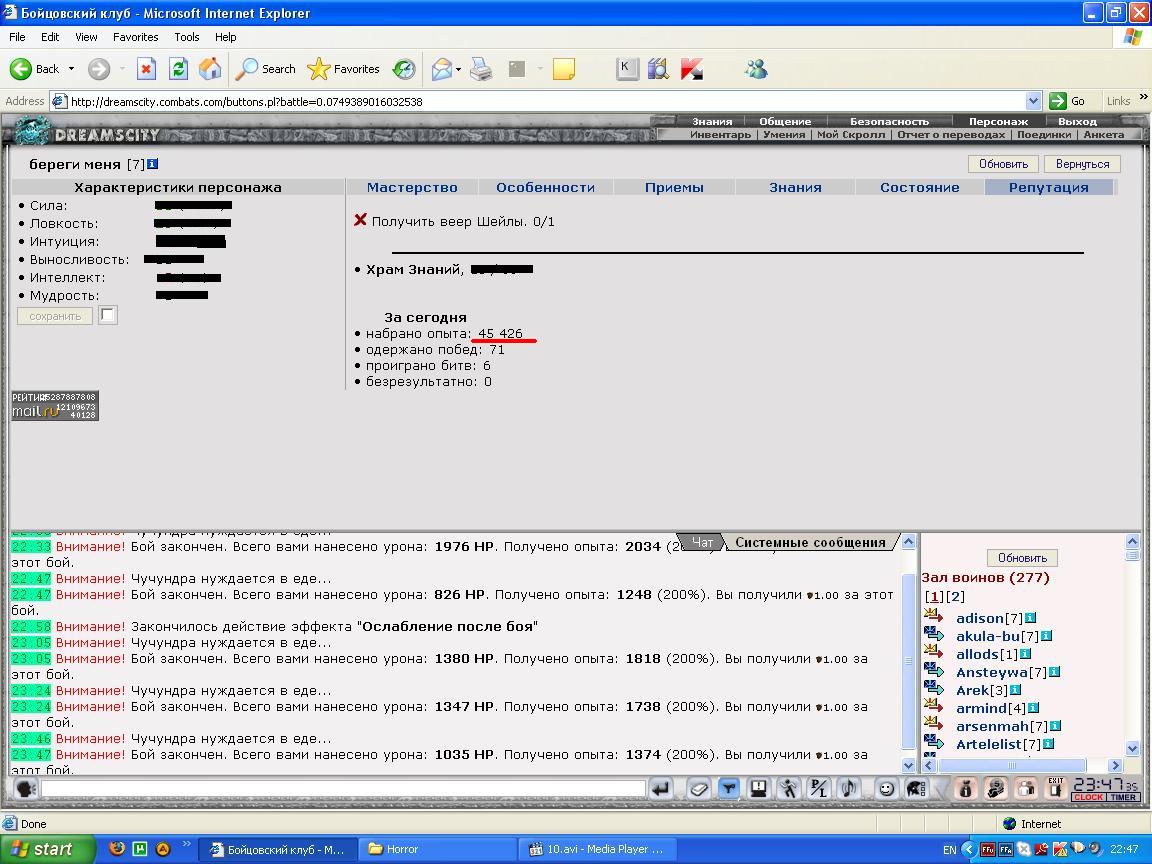Screen dimensions: 1152x864
Task: Click in the chat message input field
Action: tap(343, 789)
